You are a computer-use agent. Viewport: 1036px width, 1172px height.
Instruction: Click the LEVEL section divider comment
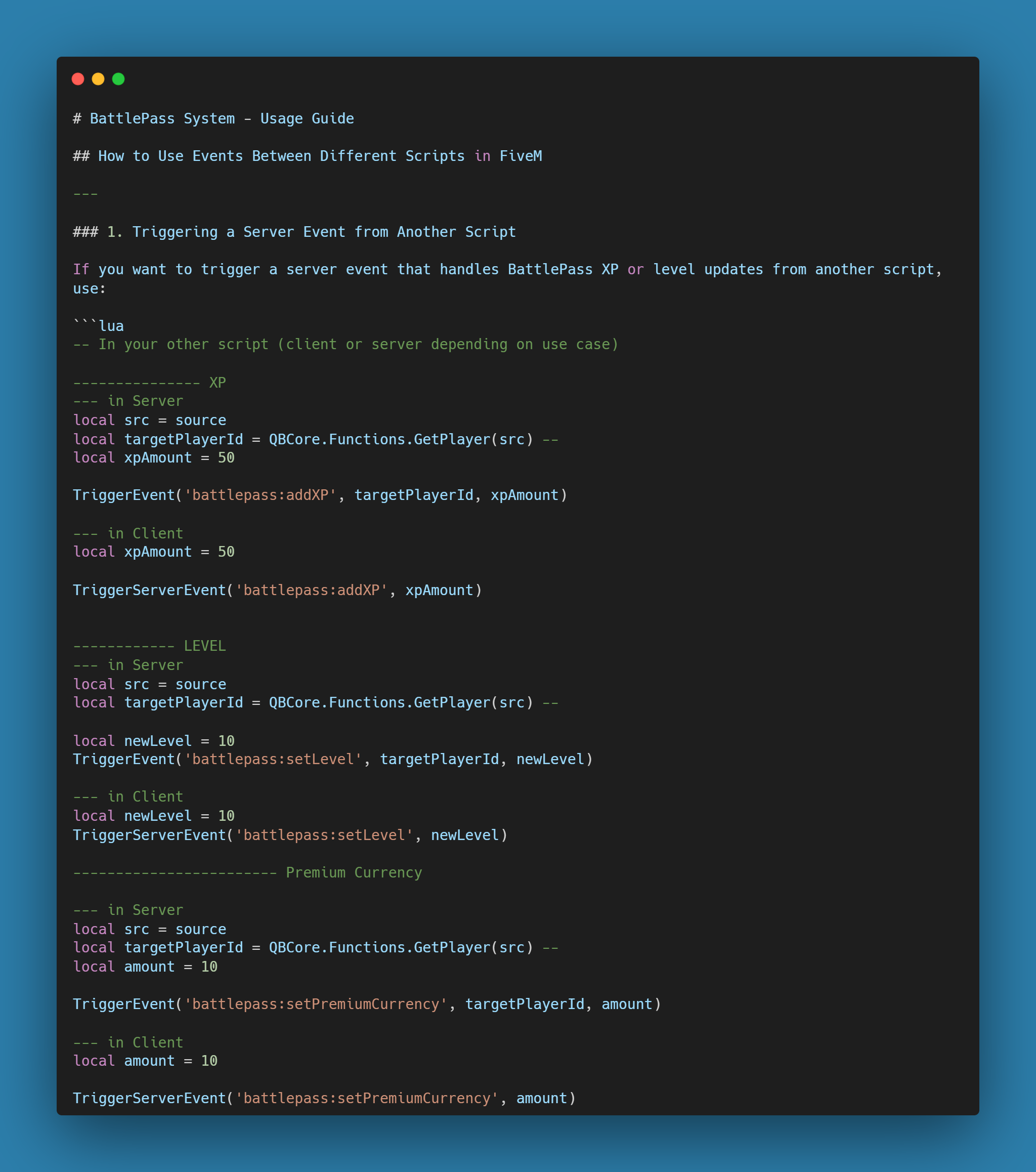pyautogui.click(x=149, y=646)
